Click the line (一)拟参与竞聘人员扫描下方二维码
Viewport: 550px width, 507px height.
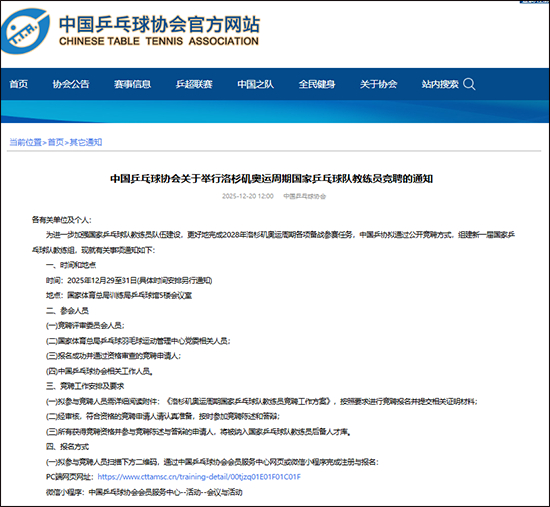[212, 462]
